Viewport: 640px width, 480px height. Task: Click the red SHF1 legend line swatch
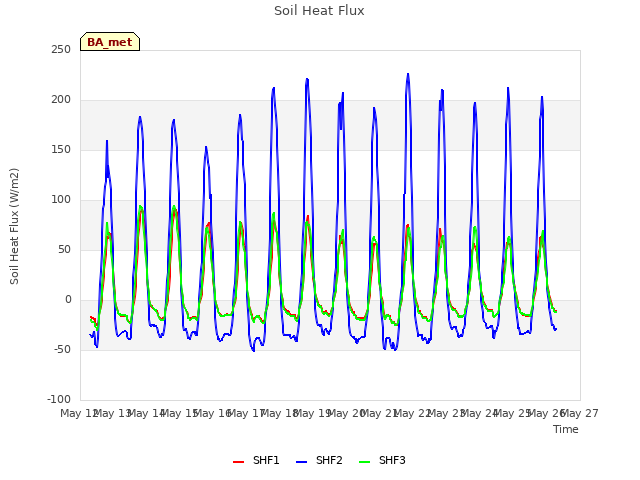coord(238,462)
